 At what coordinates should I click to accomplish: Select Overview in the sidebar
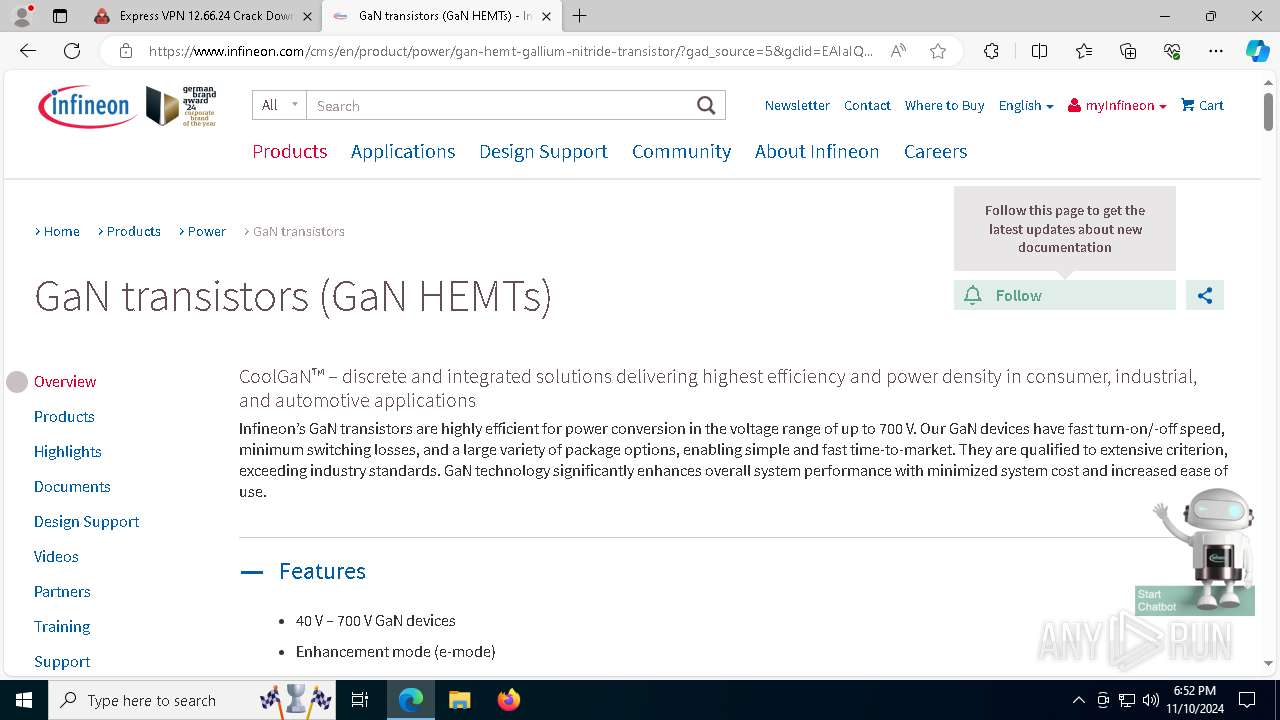[x=65, y=381]
